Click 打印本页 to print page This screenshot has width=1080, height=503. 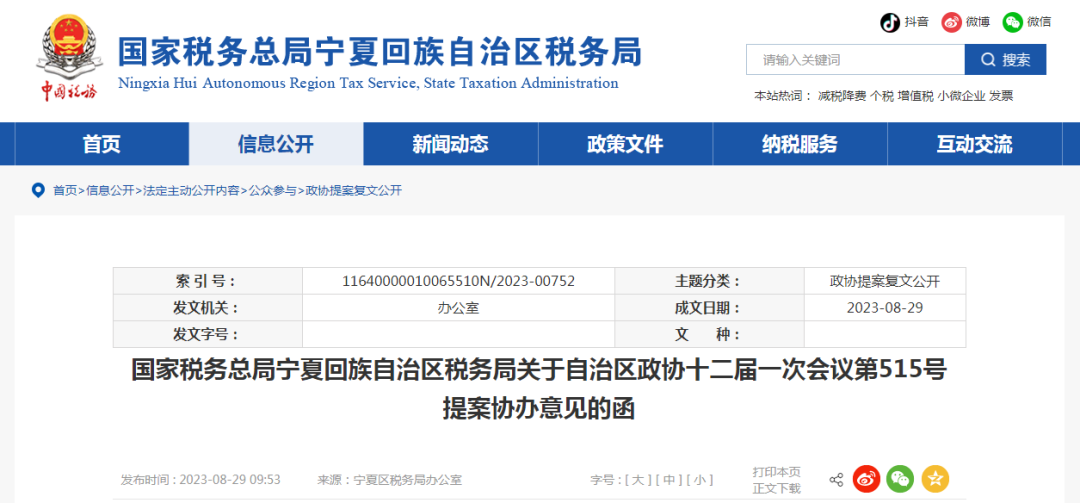tap(776, 472)
